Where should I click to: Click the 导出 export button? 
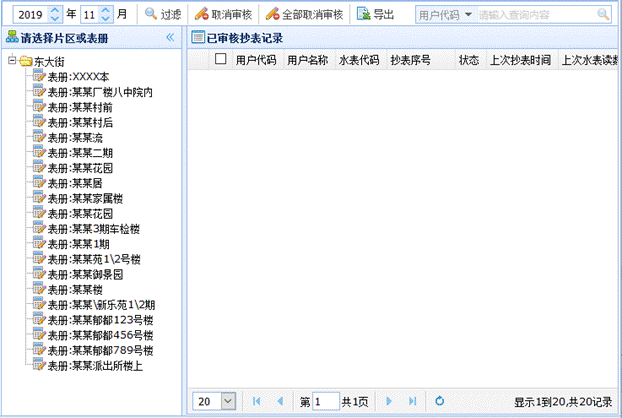pyautogui.click(x=375, y=14)
